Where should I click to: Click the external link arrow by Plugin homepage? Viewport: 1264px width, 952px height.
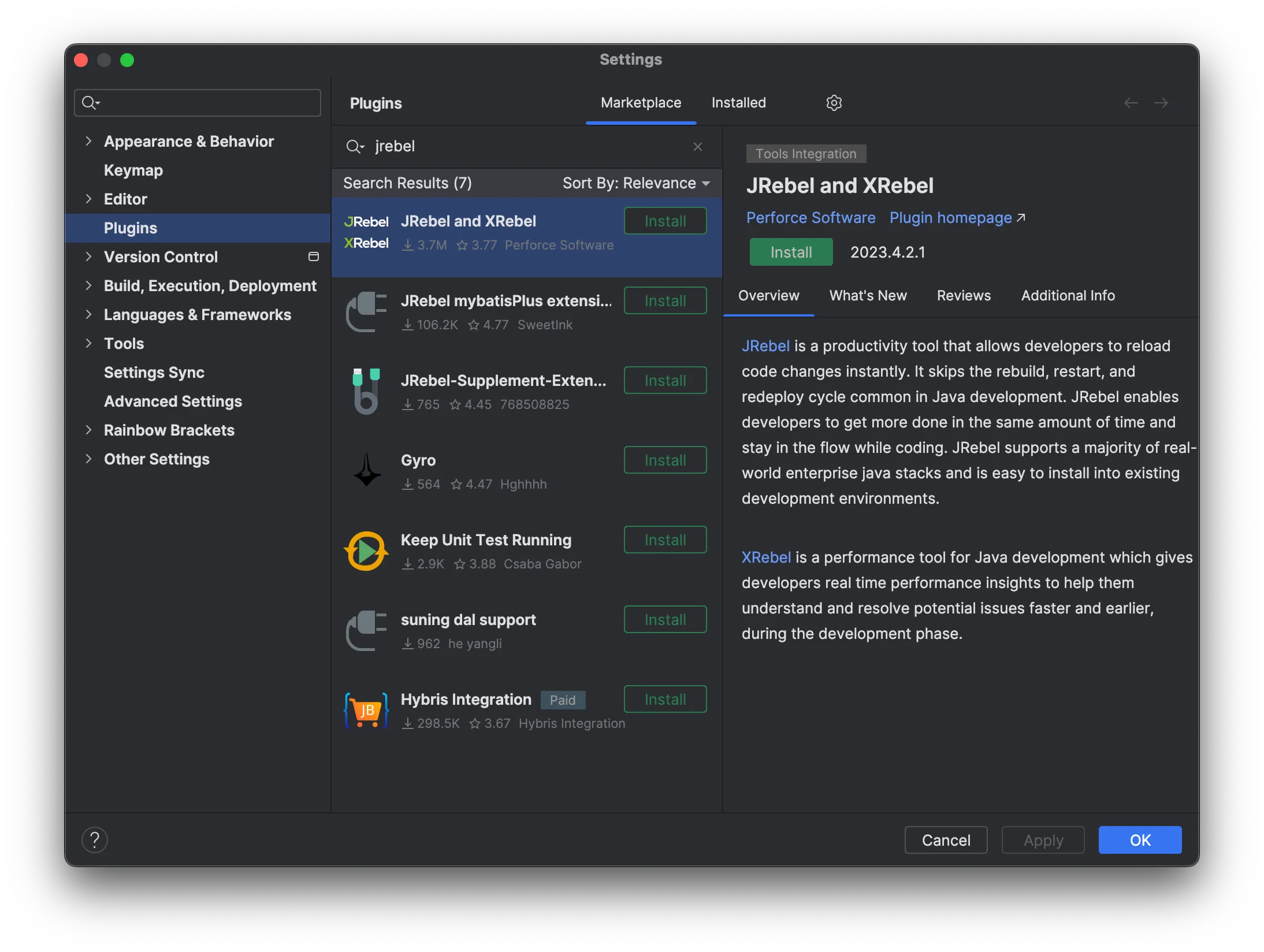click(x=1021, y=218)
